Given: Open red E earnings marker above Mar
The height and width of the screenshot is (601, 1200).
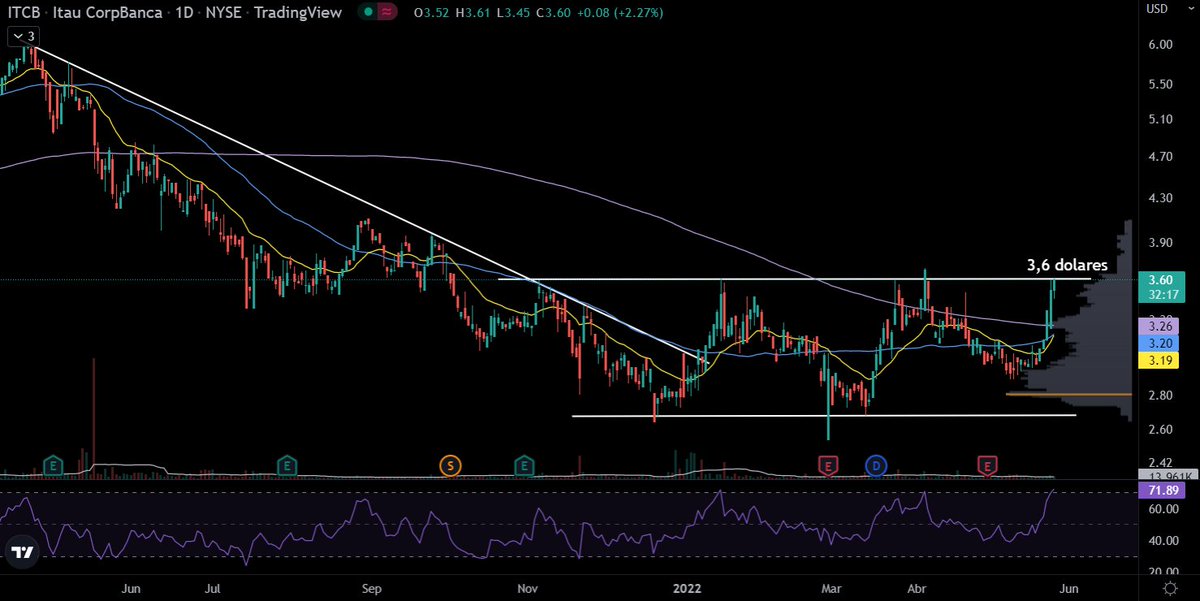Looking at the screenshot, I should [828, 465].
